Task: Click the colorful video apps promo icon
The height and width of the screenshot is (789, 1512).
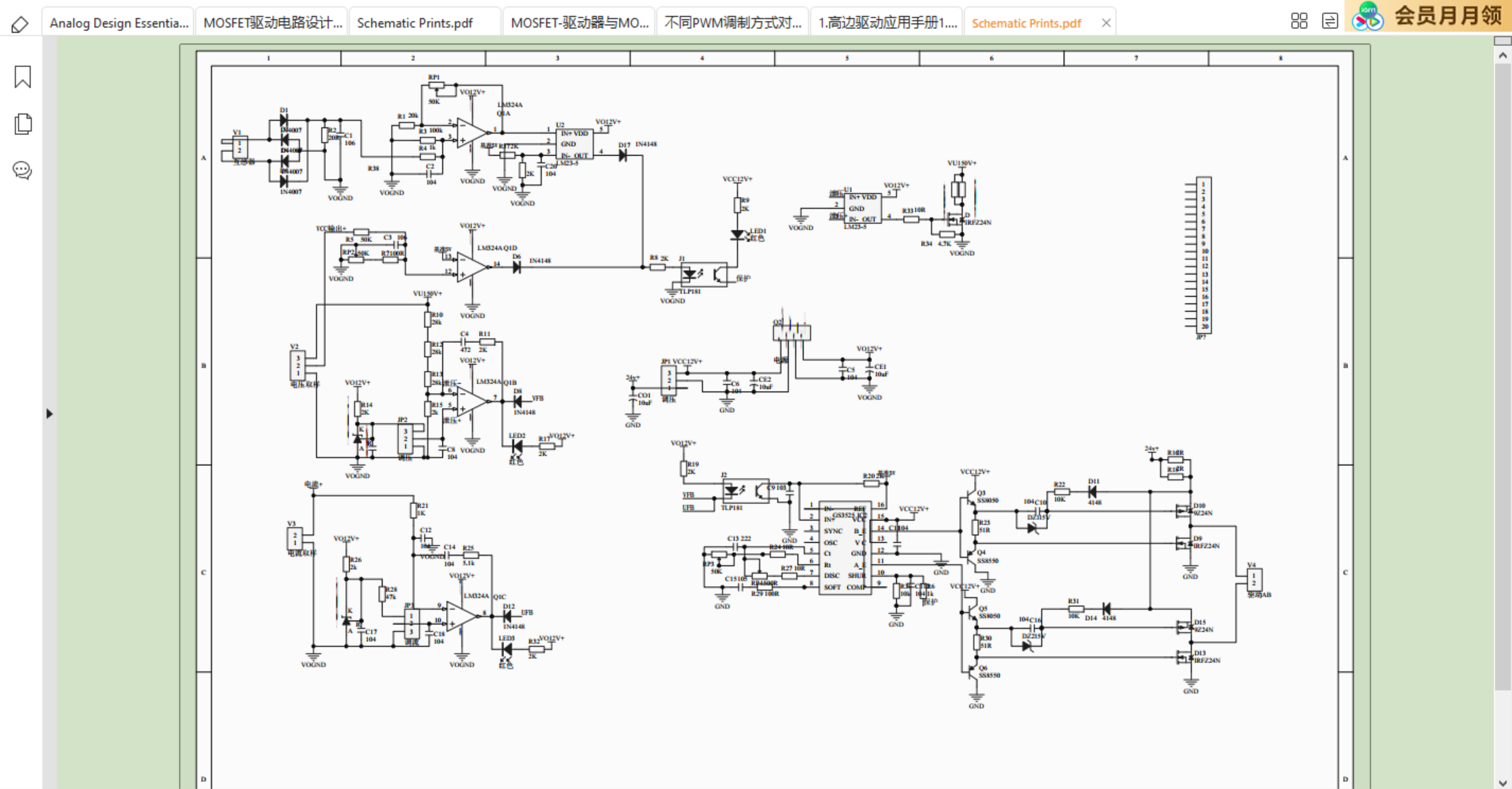Action: (1367, 16)
